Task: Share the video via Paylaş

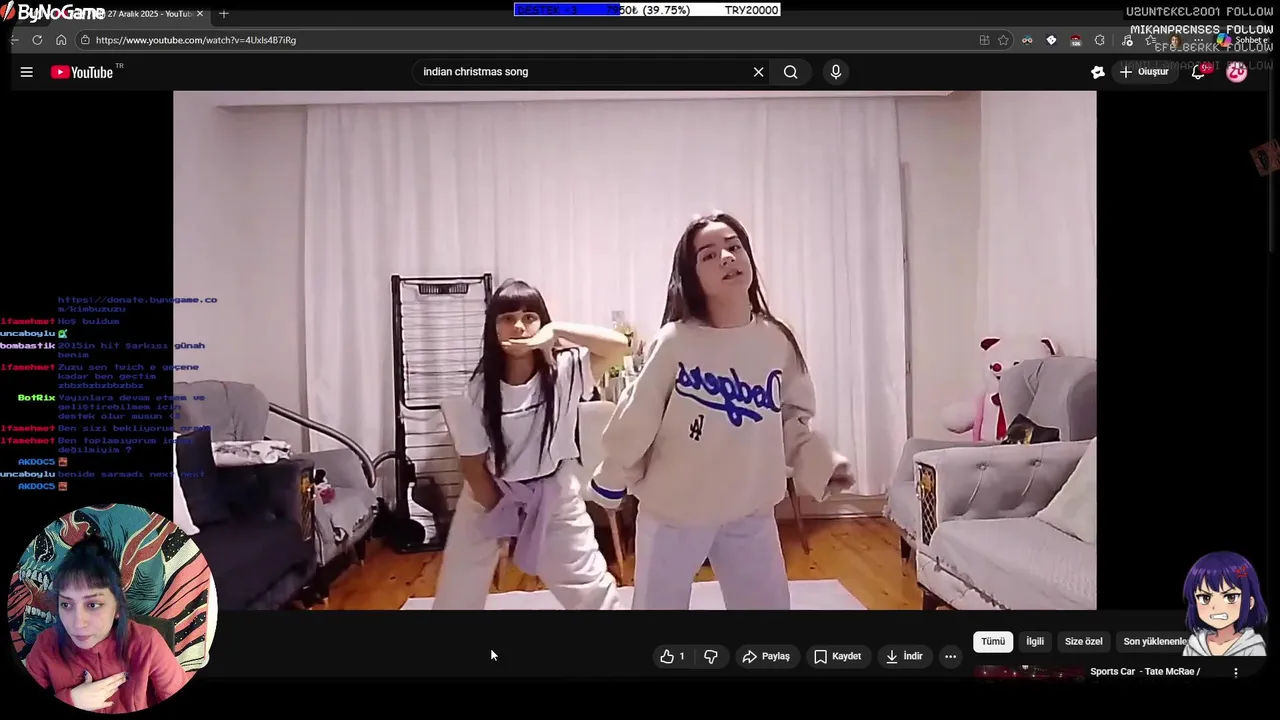Action: click(x=766, y=656)
